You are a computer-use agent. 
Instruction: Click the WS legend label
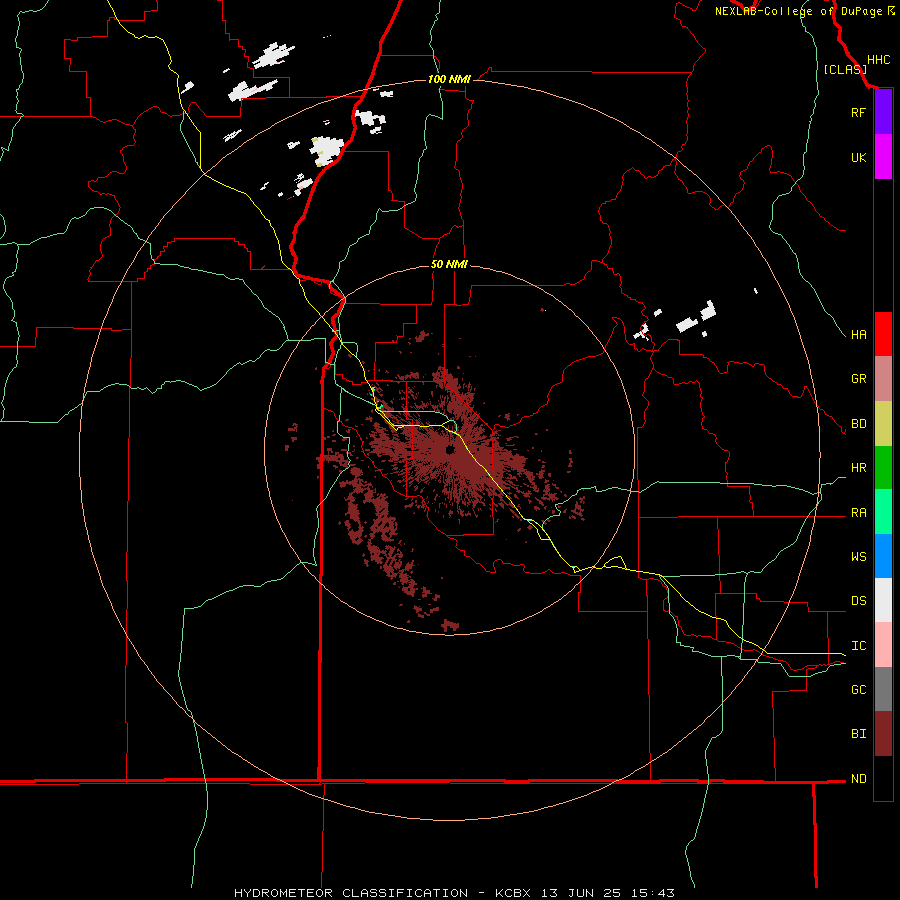point(858,557)
